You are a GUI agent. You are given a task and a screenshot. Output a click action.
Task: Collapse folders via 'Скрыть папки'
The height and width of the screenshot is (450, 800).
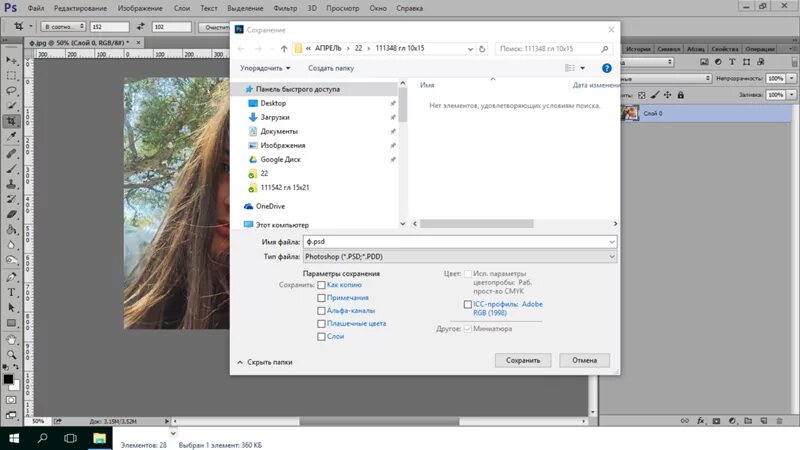pyautogui.click(x=265, y=362)
